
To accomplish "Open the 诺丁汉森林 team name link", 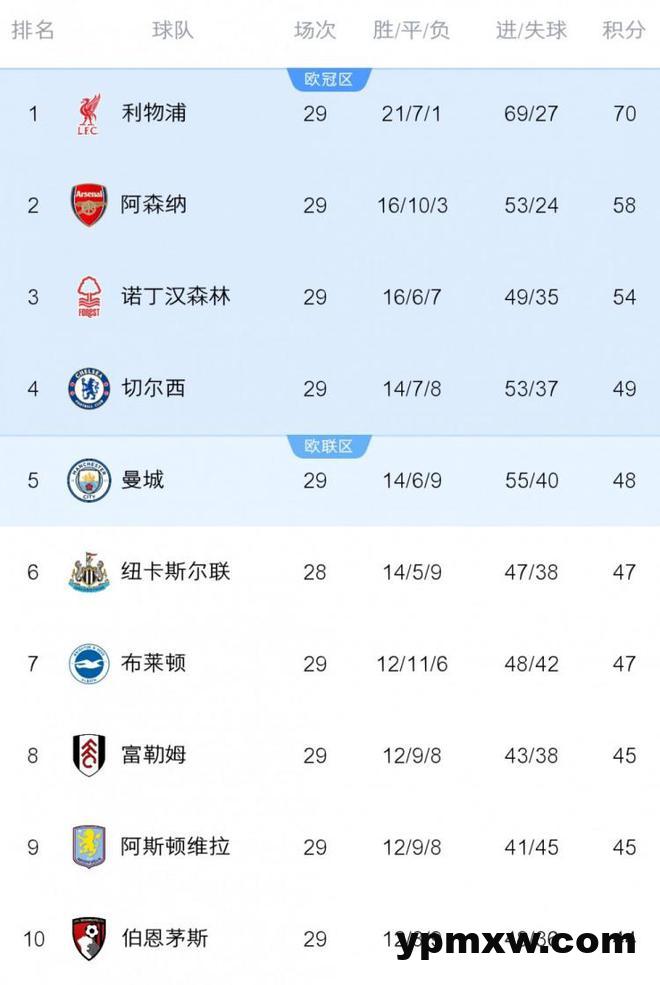I will coord(176,297).
